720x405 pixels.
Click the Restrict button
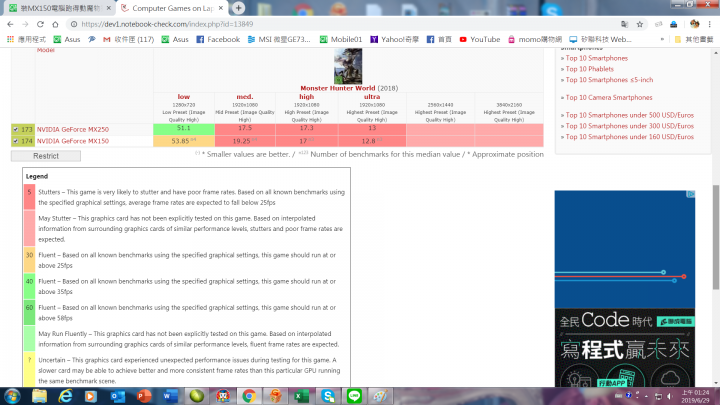tap(46, 156)
